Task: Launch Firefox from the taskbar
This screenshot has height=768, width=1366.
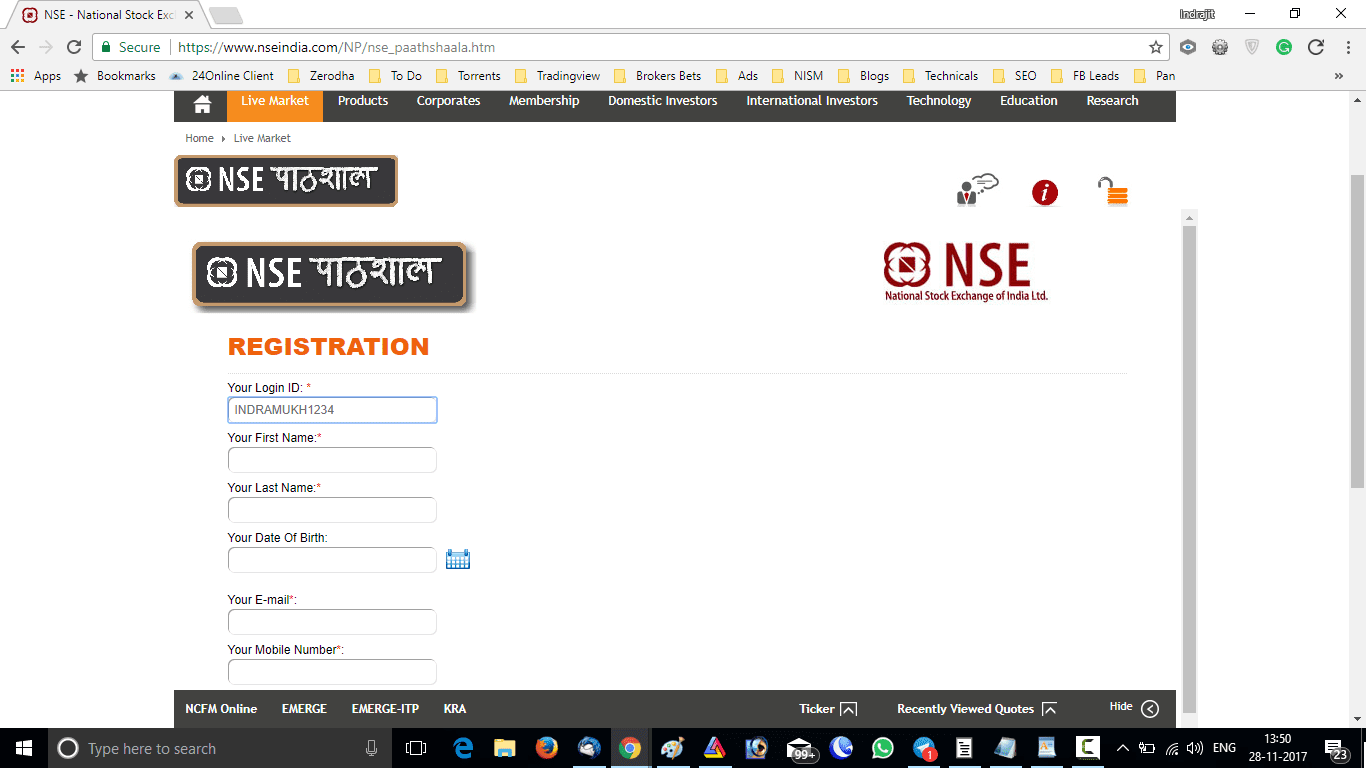Action: tap(546, 748)
